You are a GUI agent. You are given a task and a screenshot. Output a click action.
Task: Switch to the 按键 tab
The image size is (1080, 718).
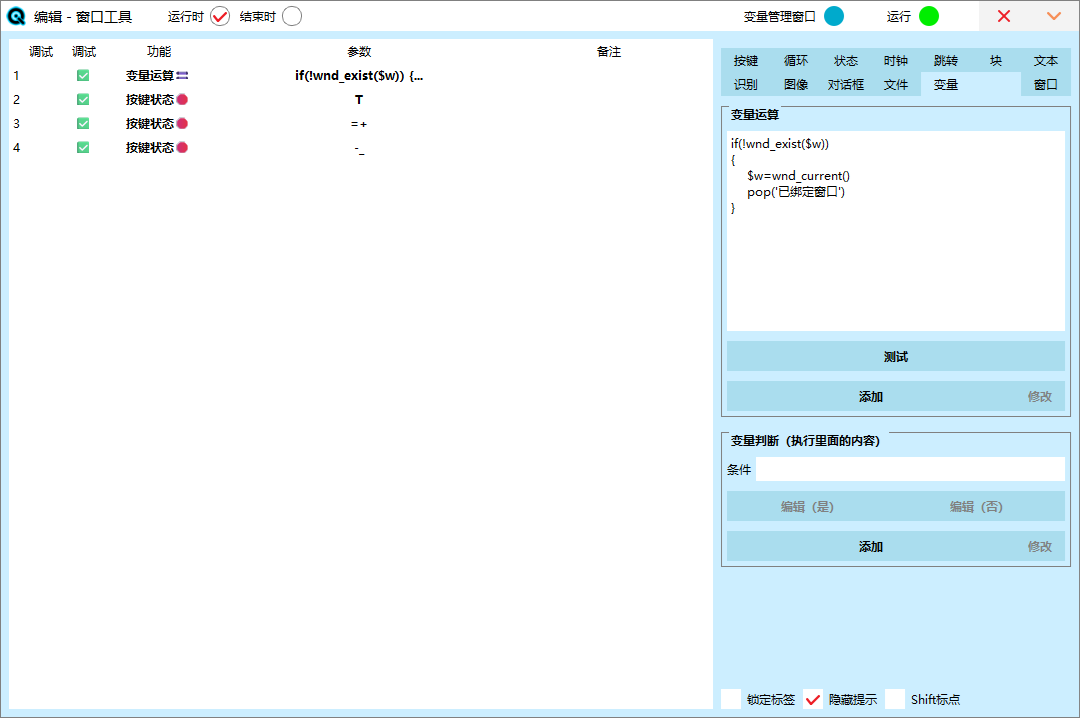coord(746,61)
